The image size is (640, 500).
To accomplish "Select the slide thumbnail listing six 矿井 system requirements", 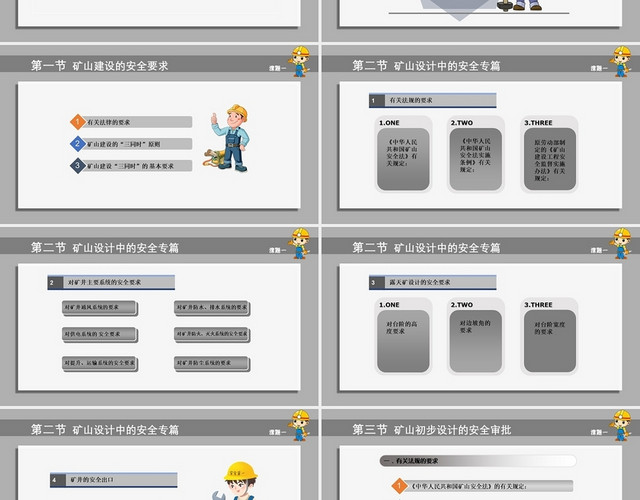I will (x=159, y=316).
